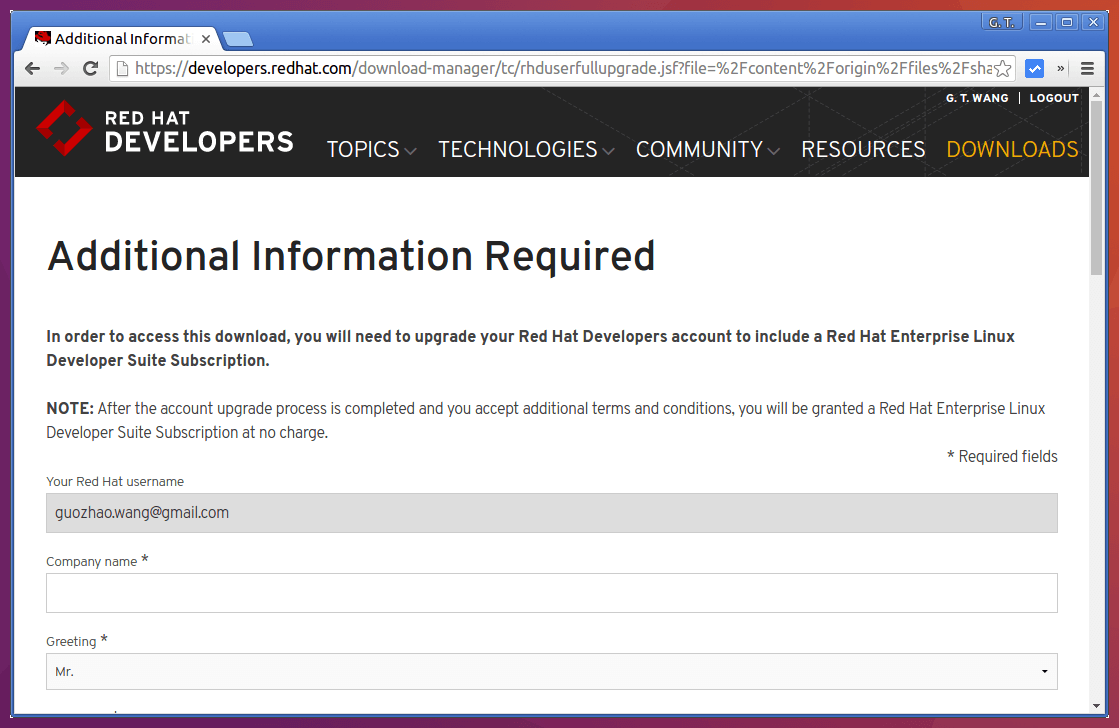The width and height of the screenshot is (1119, 728).
Task: Open a new browser tab
Action: 238,40
